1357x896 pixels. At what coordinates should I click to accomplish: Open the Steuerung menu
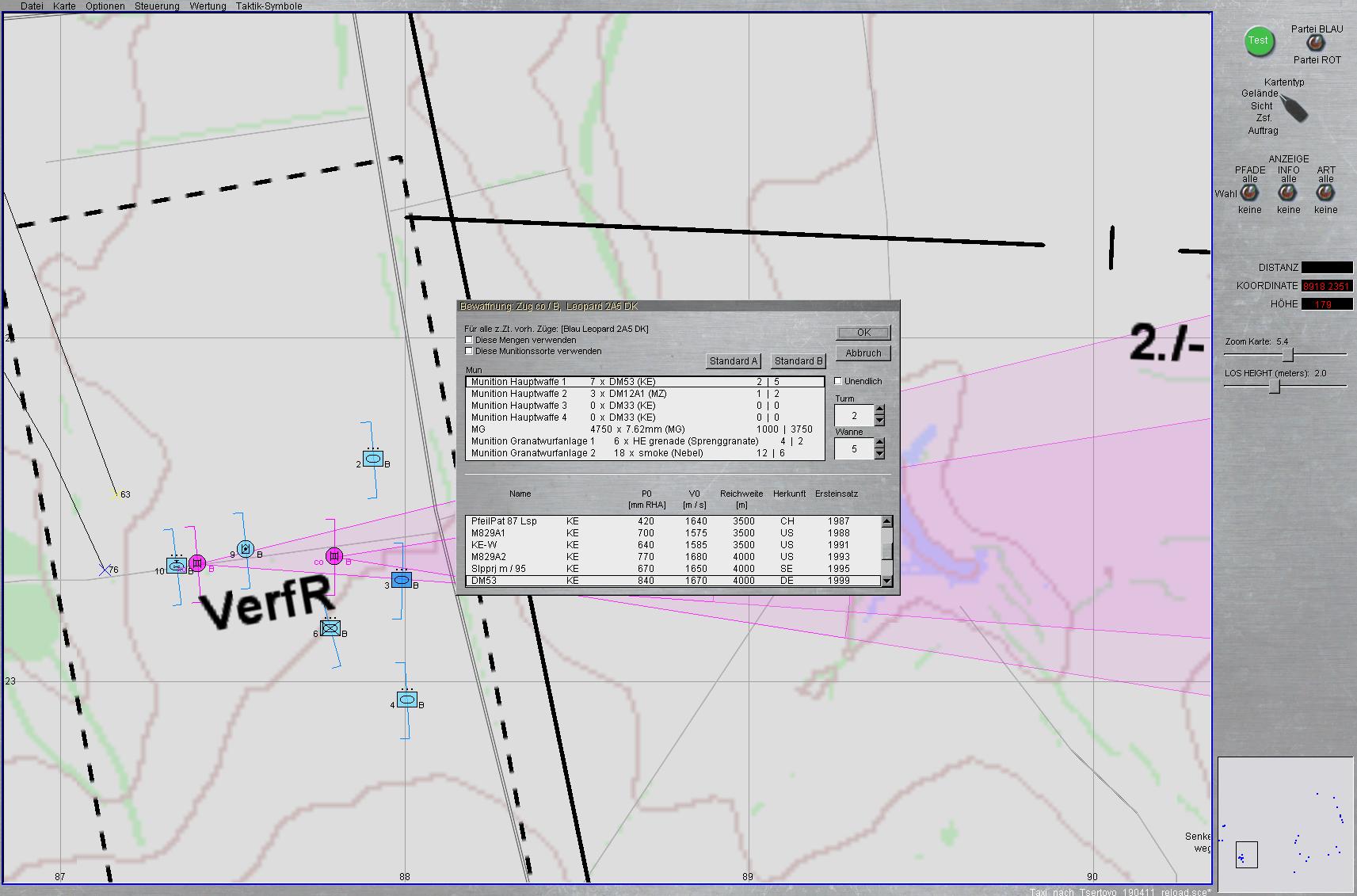click(x=157, y=6)
